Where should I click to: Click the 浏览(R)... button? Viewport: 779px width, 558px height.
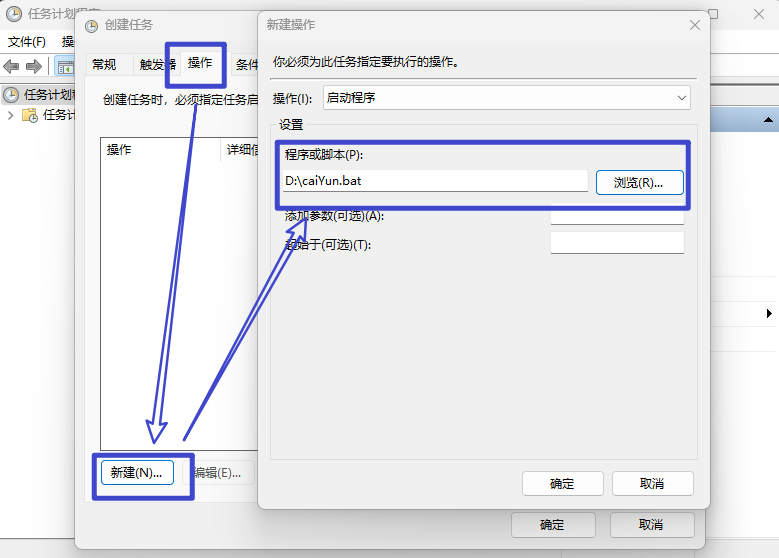tap(639, 182)
